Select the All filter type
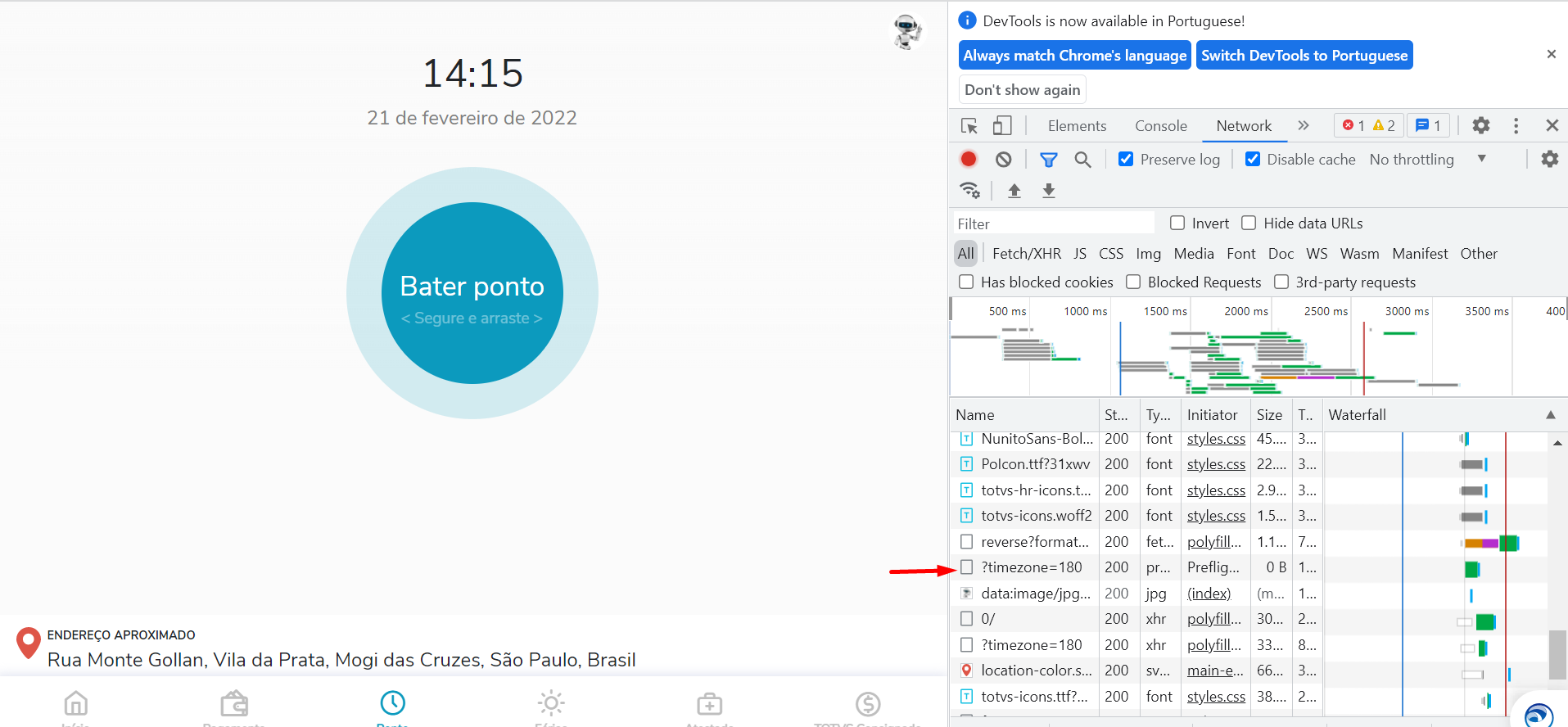 (x=966, y=254)
